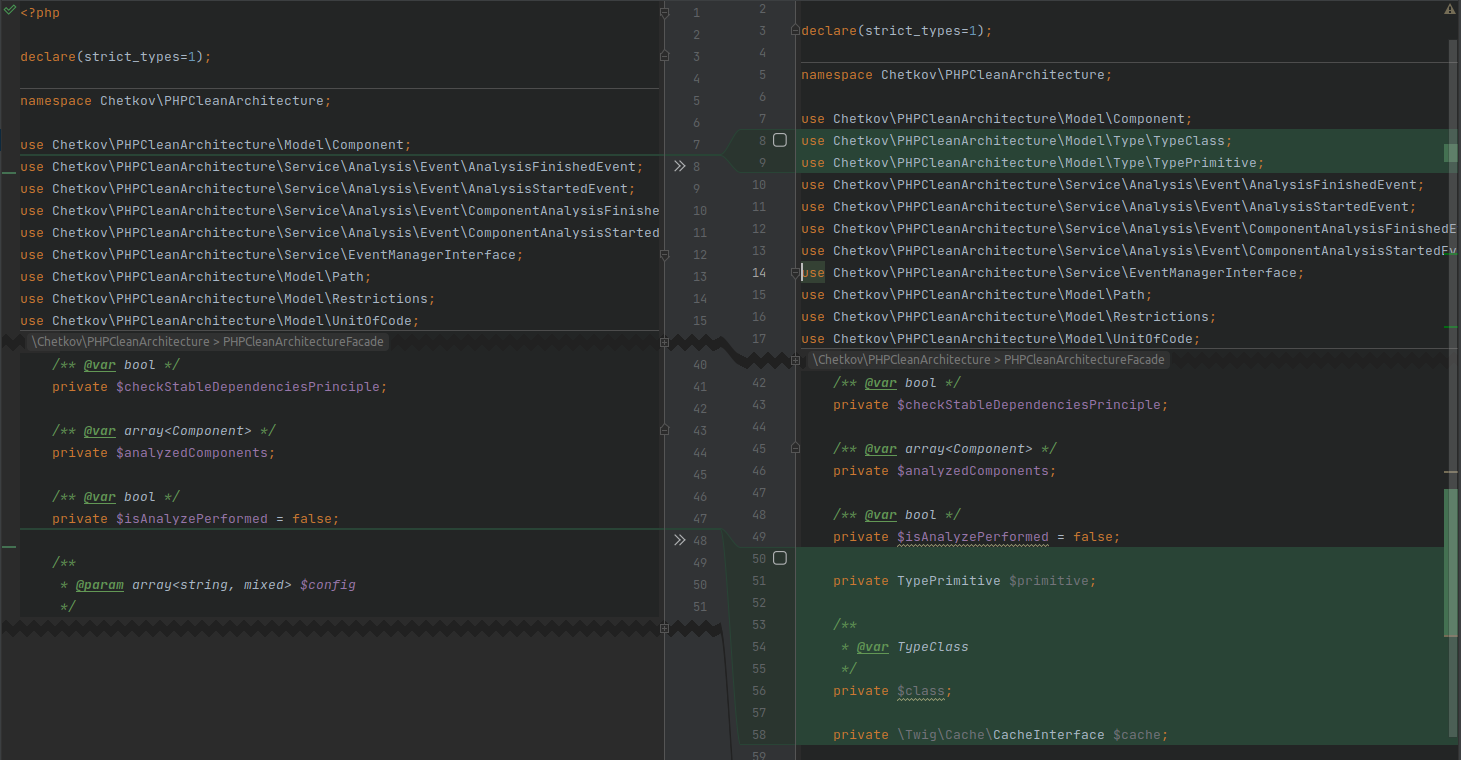Click '$isAnalyzePerformed' in the right pane
The image size is (1461, 760).
pyautogui.click(x=973, y=537)
